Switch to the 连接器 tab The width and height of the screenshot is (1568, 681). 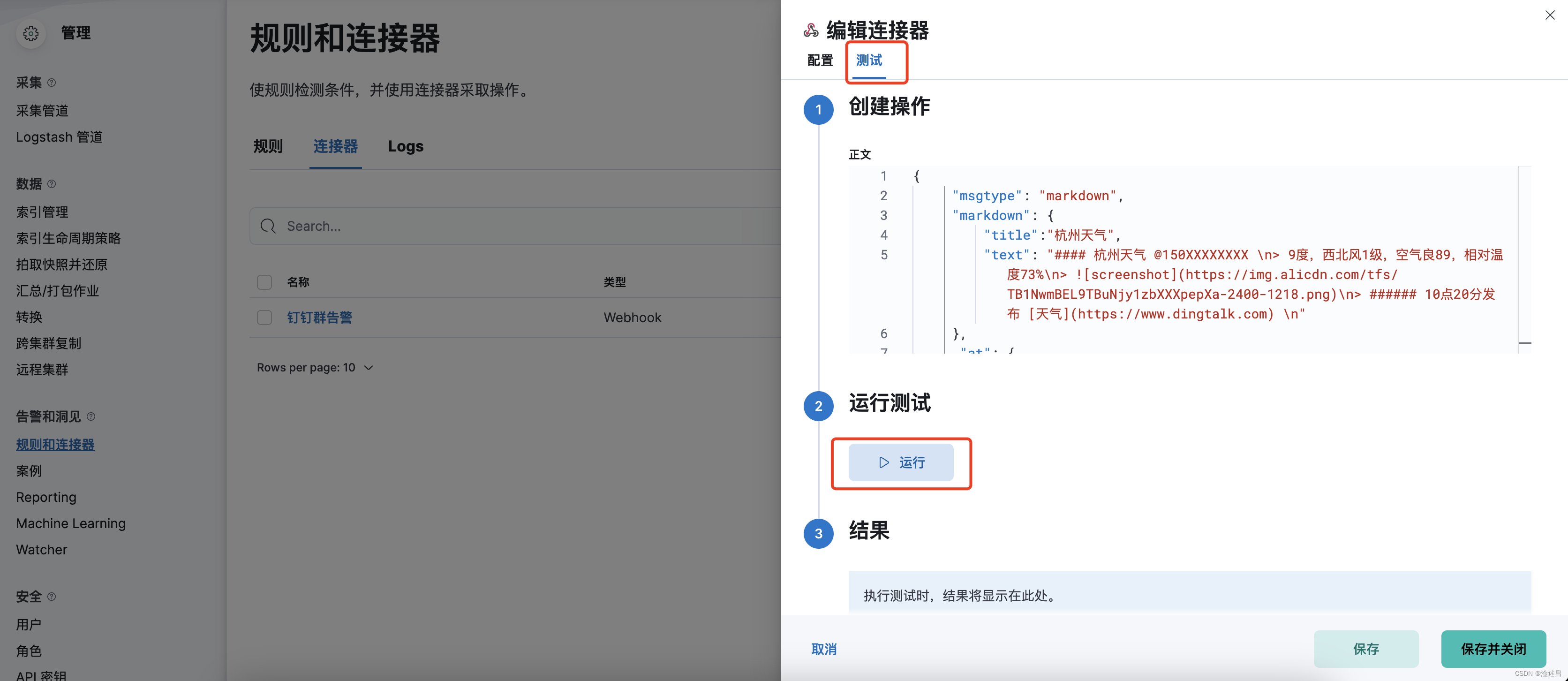[335, 147]
